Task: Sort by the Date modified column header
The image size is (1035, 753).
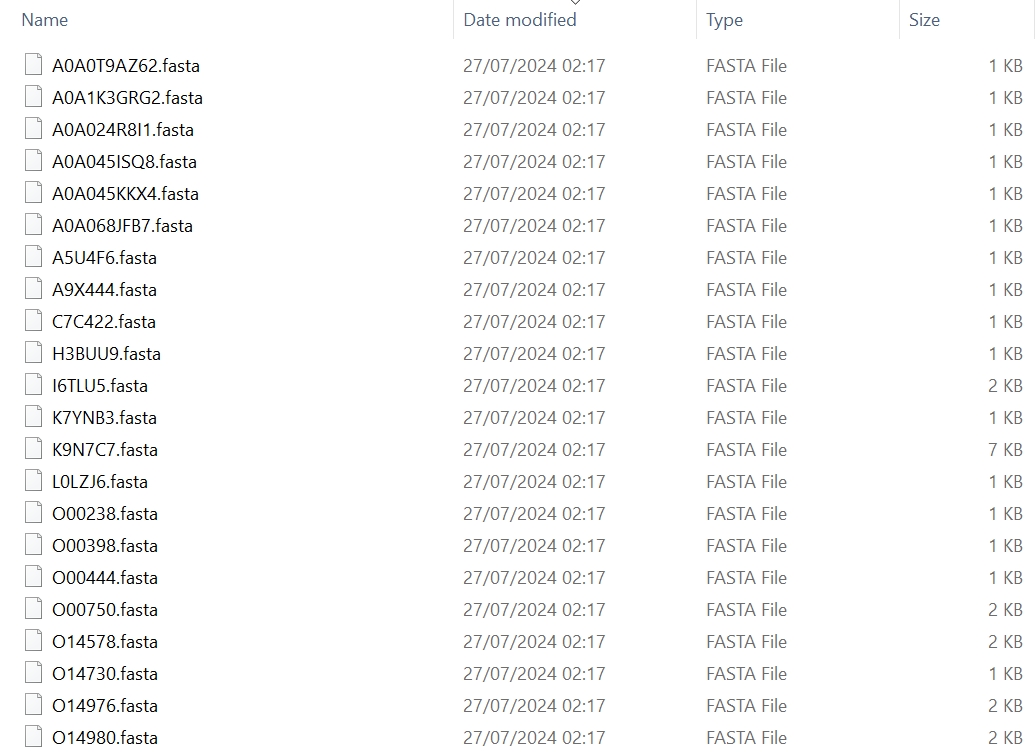Action: coord(519,20)
